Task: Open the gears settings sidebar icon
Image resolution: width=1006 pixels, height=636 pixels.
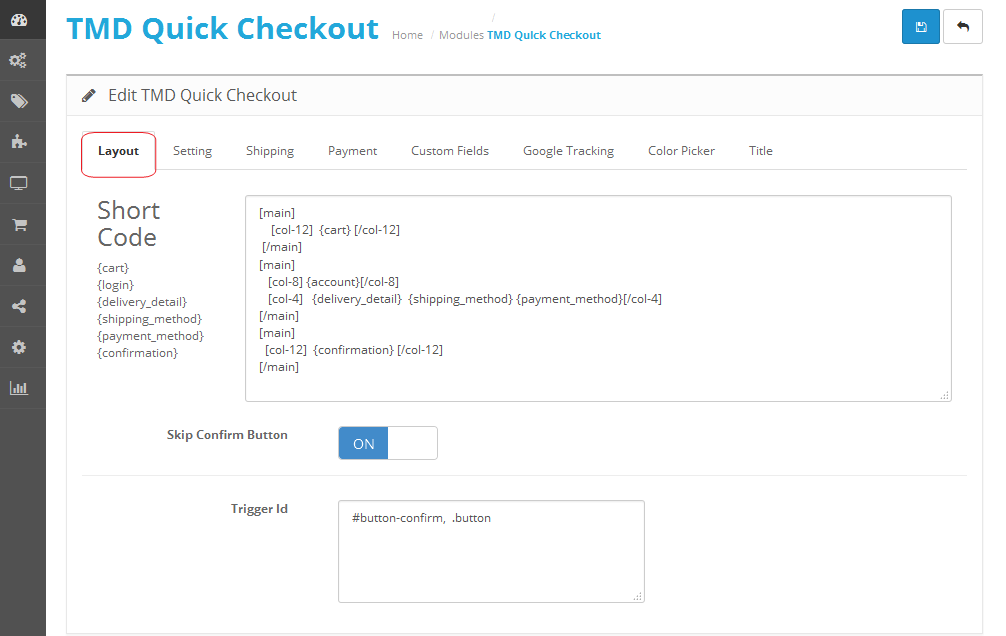Action: [x=18, y=60]
